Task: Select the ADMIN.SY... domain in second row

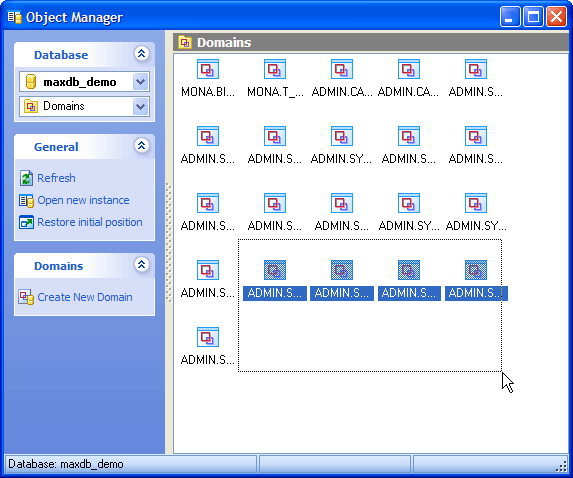Action: (342, 136)
